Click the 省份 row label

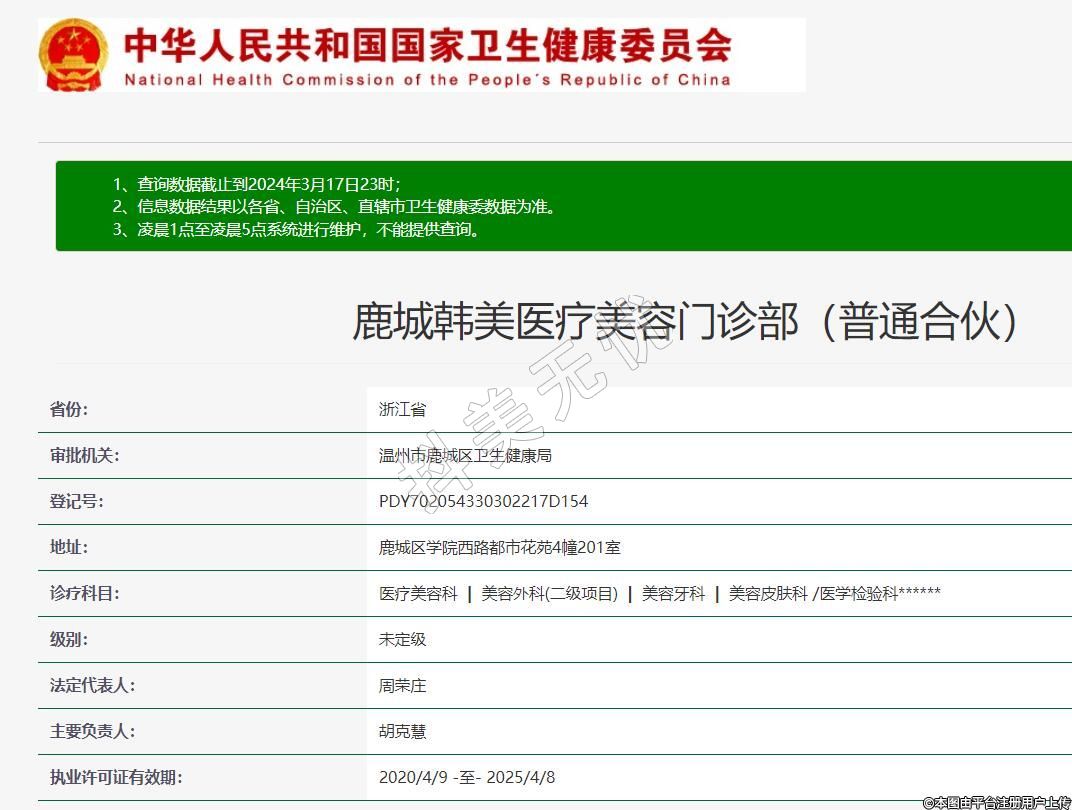click(69, 409)
